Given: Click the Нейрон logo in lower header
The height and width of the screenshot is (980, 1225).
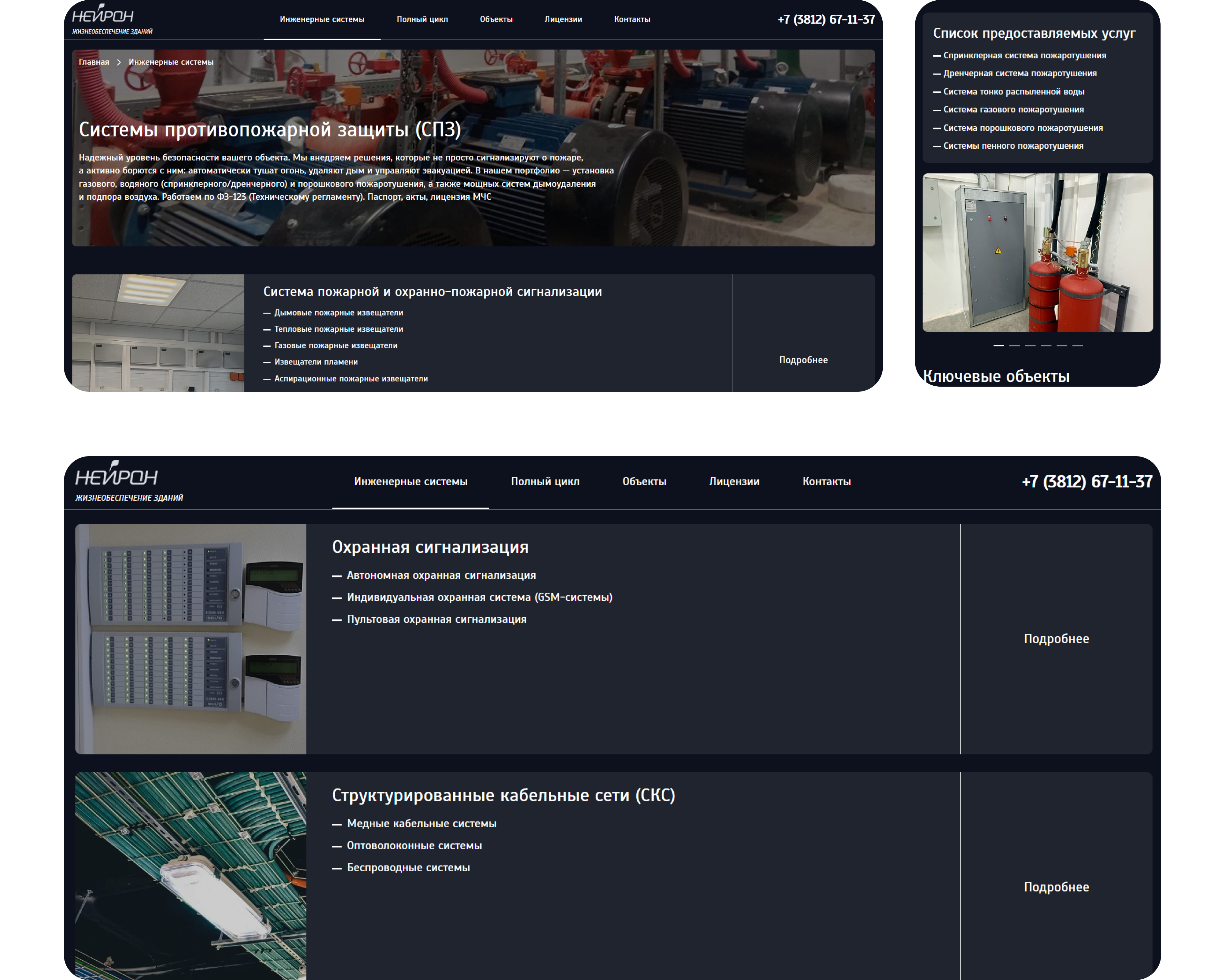Looking at the screenshot, I should point(129,481).
